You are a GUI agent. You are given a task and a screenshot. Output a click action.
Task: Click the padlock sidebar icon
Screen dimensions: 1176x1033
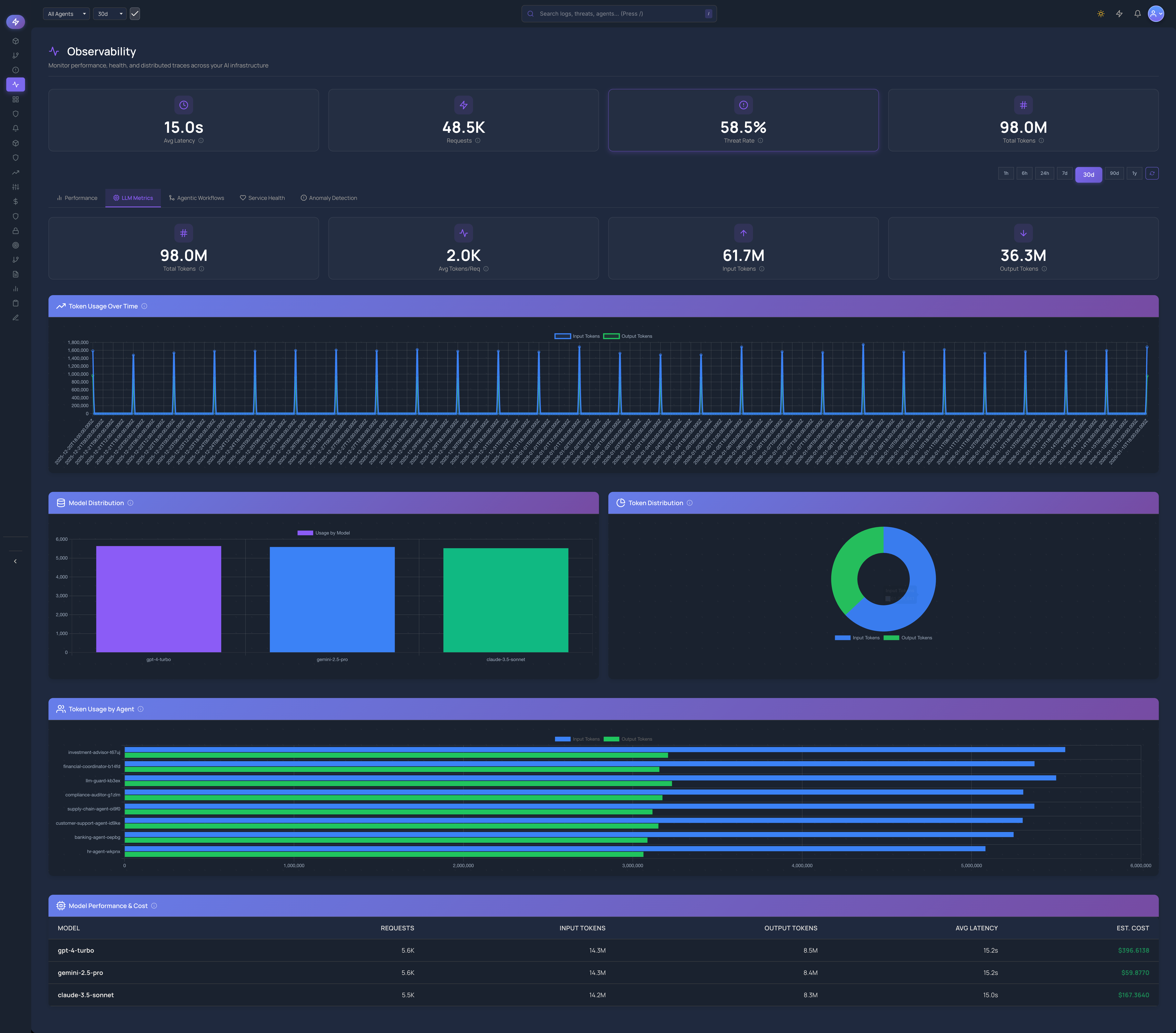(15, 231)
